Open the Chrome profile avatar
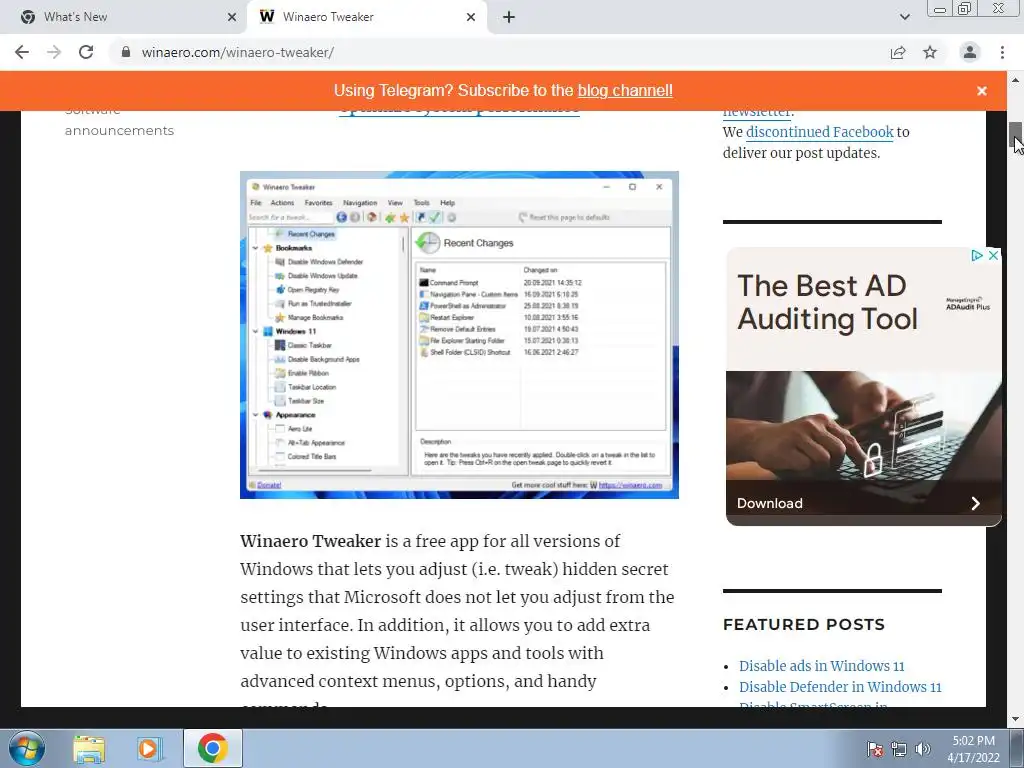 point(970,52)
